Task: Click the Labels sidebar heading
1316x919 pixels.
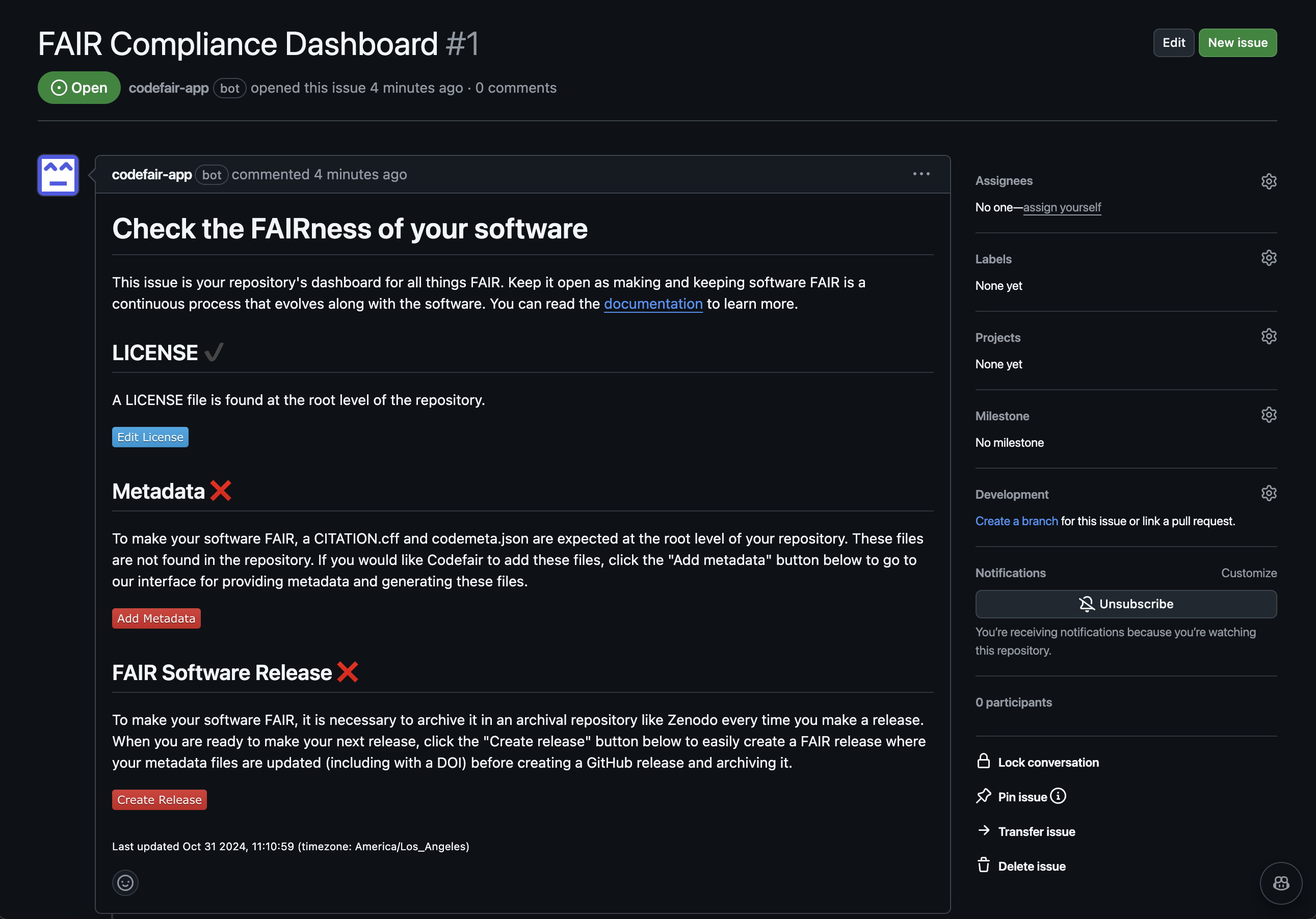Action: (993, 259)
